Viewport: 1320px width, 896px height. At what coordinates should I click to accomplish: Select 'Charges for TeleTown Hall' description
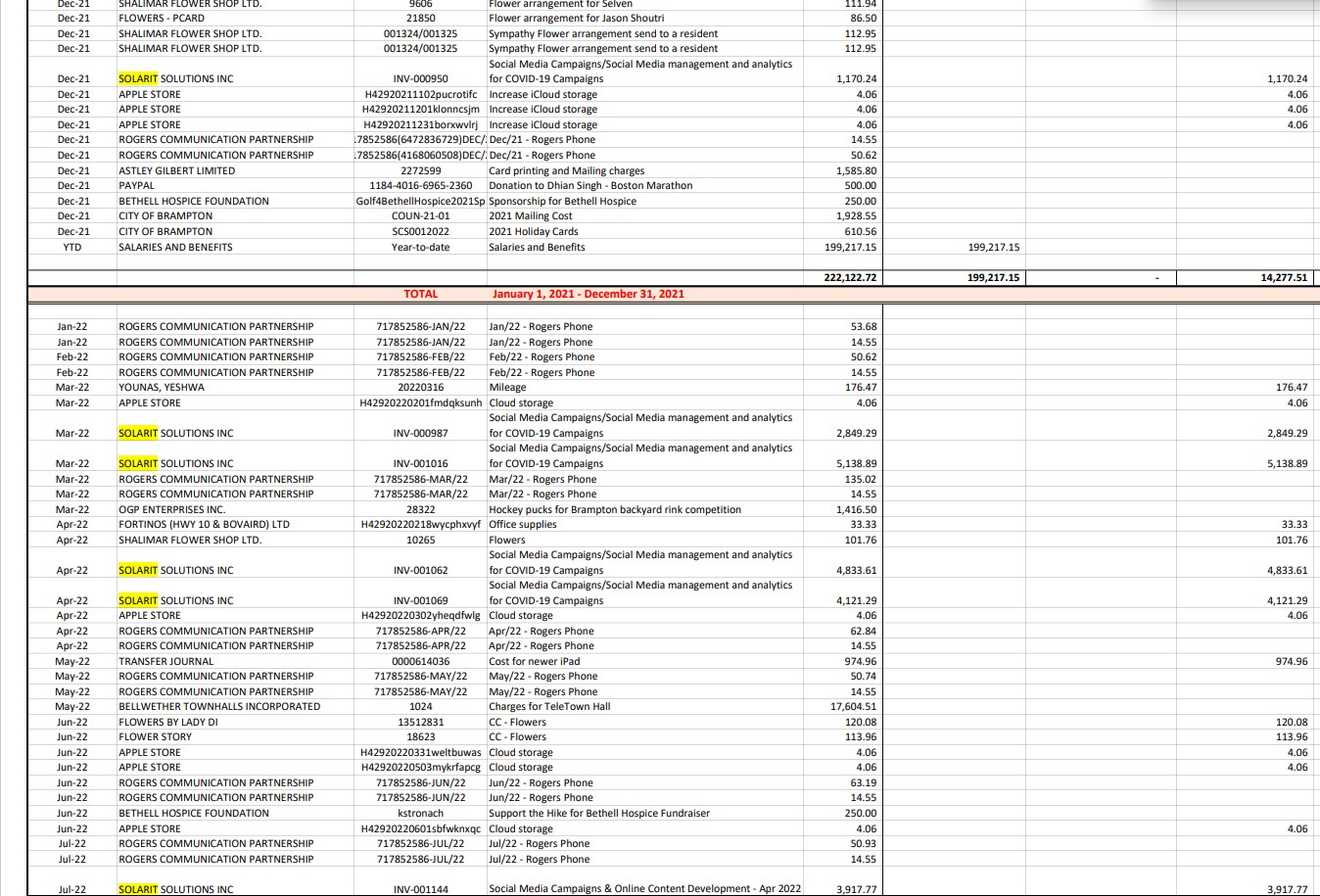[549, 706]
